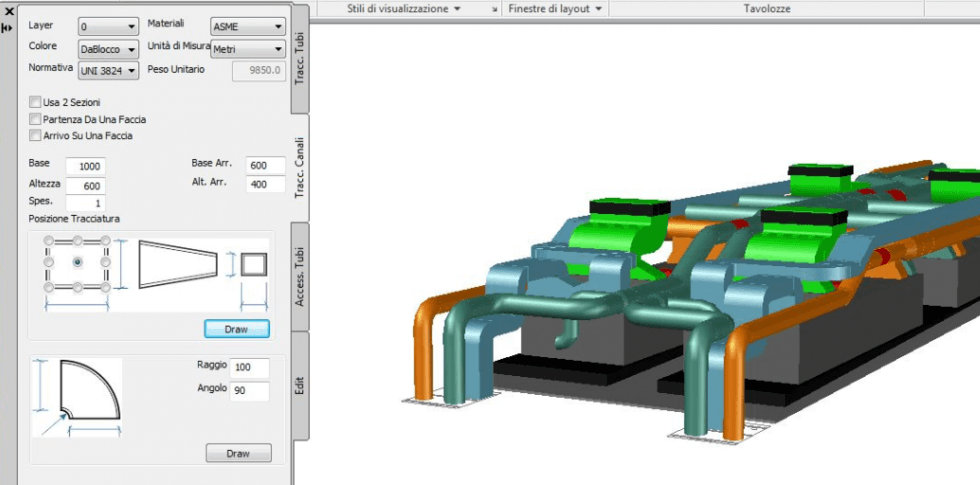Toggle the Arrivo Su Una Faccia checkbox
The height and width of the screenshot is (485, 980).
36,135
